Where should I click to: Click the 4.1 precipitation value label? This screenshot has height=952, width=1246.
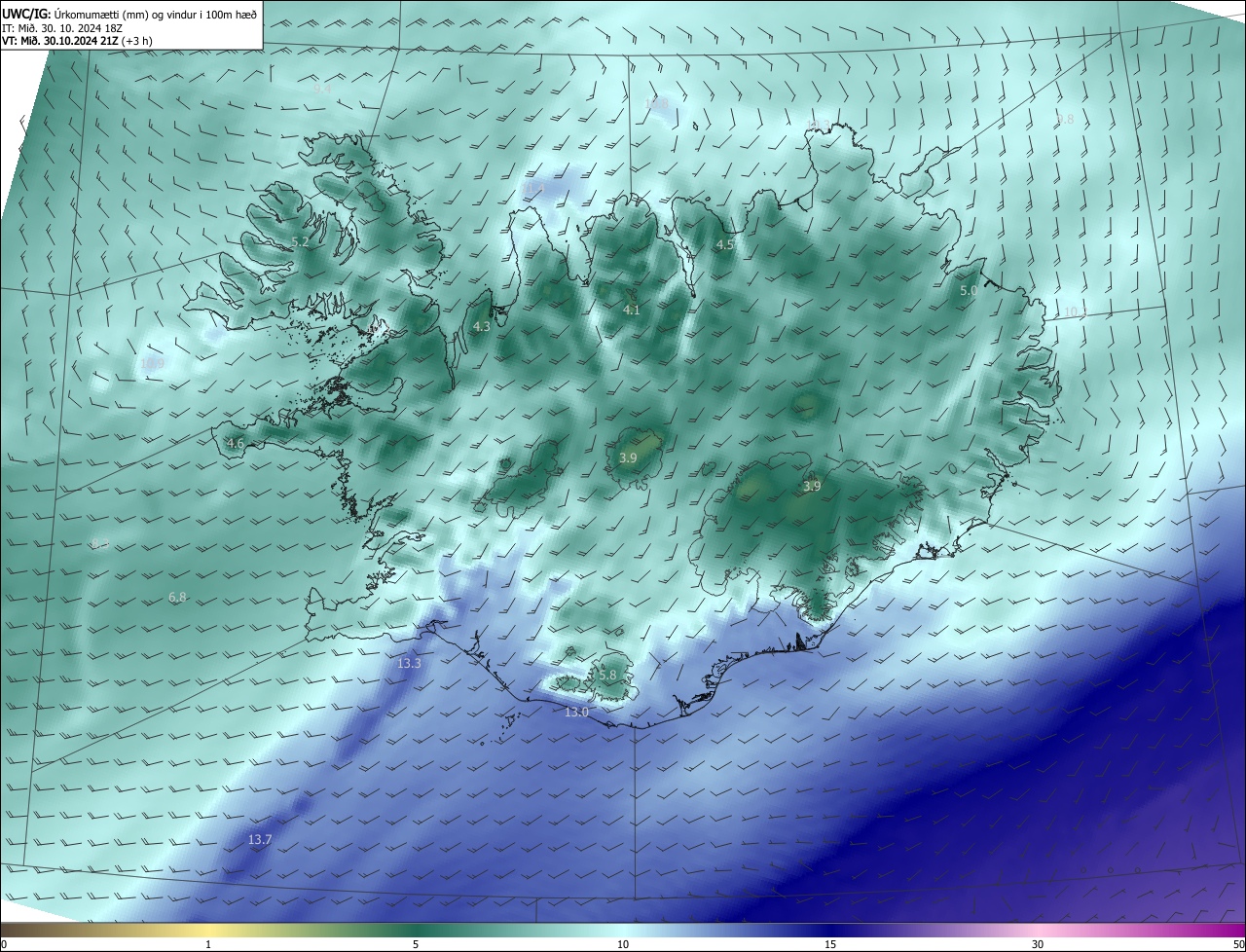click(x=632, y=310)
